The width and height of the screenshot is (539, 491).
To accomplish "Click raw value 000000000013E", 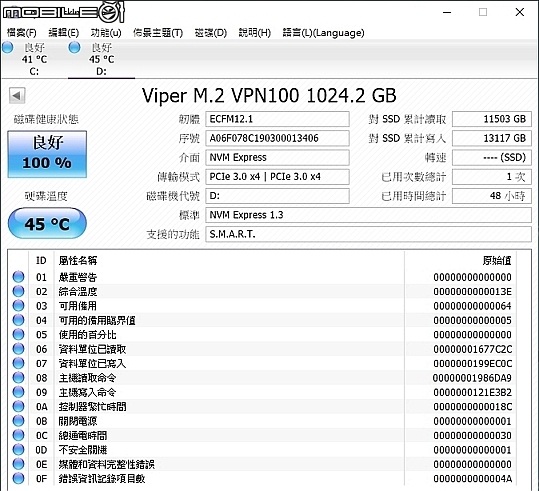I will 473,292.
